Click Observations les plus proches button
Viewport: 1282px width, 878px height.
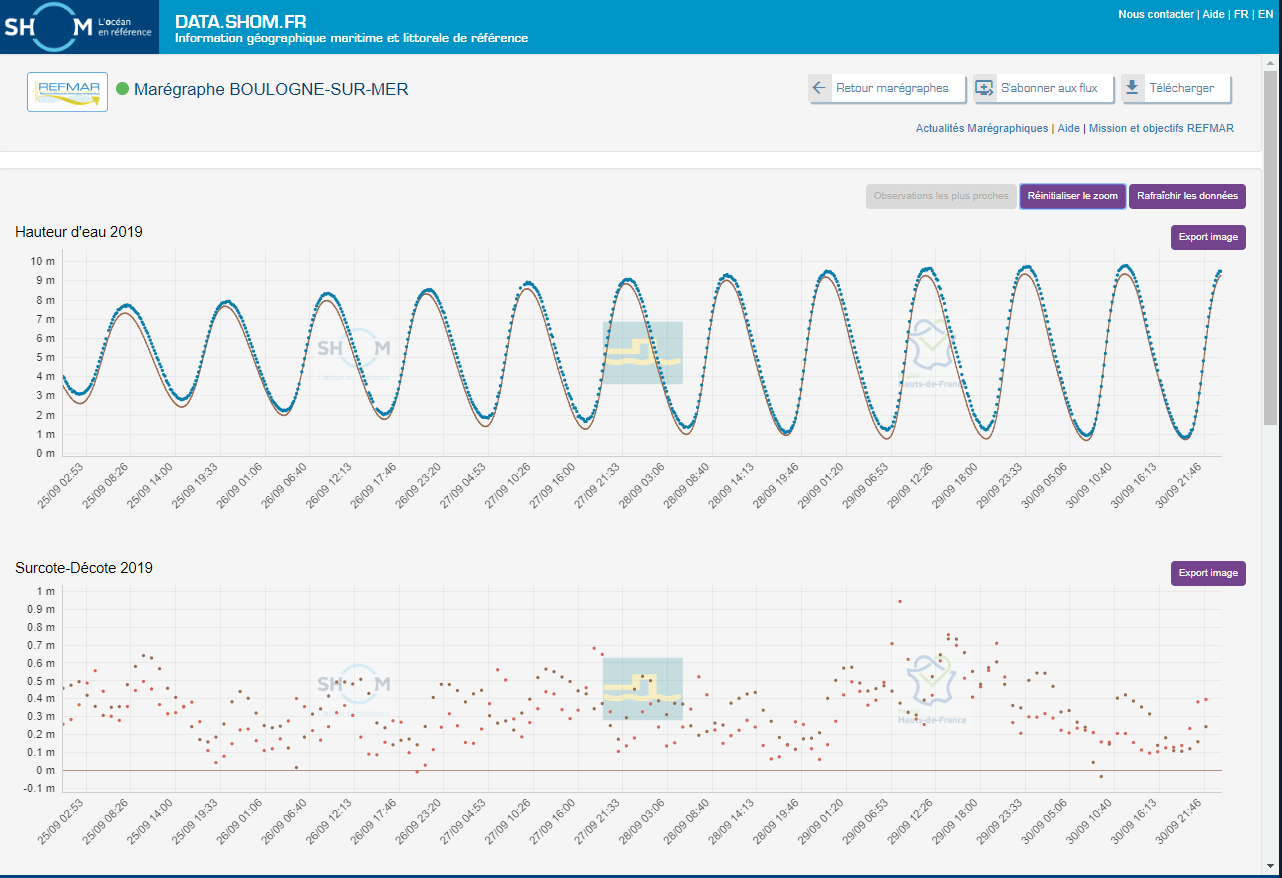(x=941, y=196)
